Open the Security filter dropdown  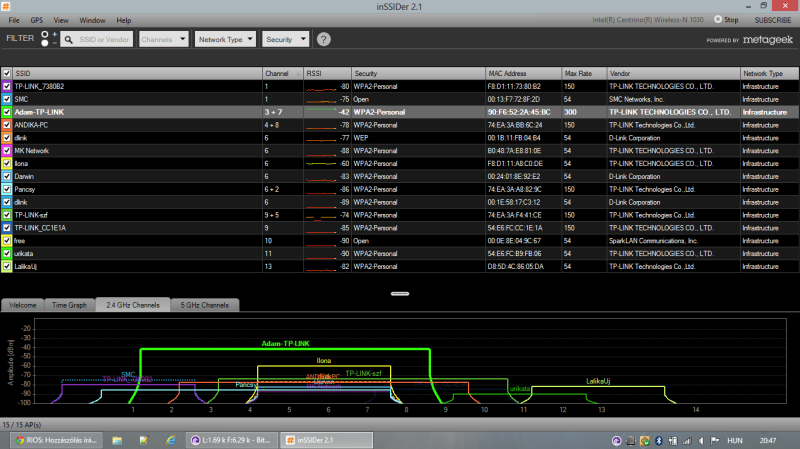click(286, 39)
